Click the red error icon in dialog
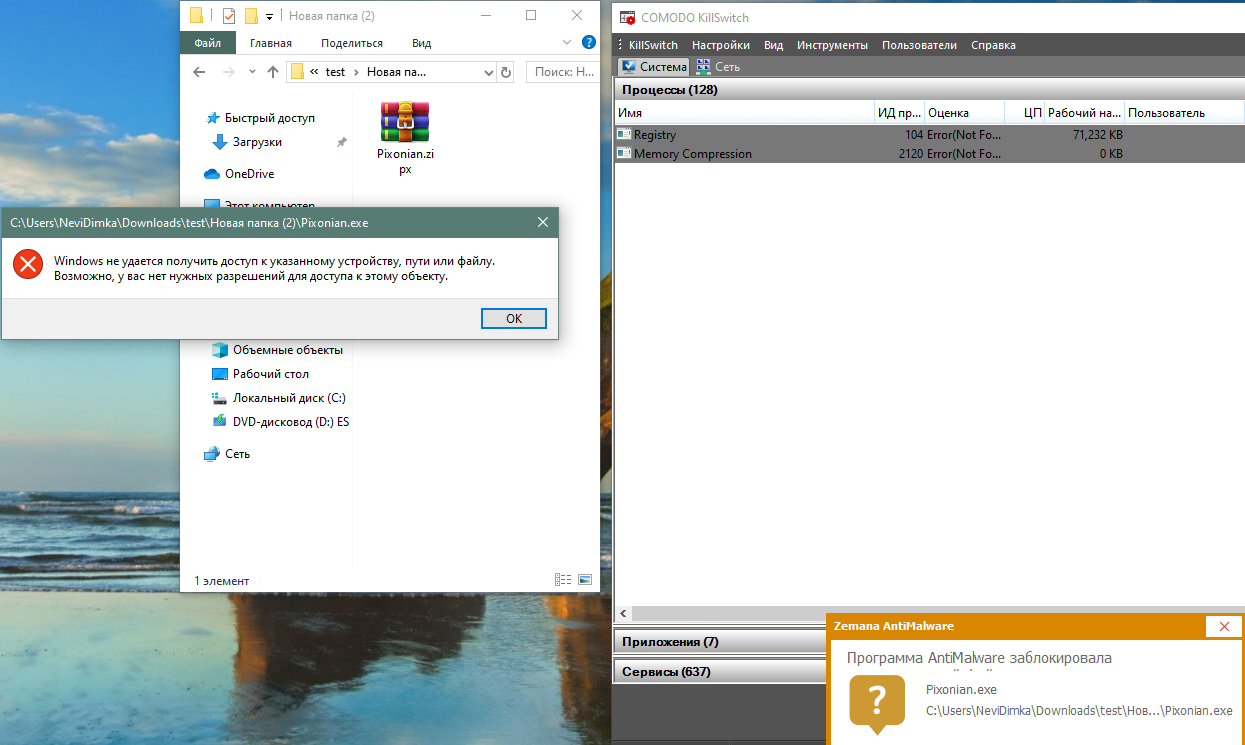This screenshot has height=745, width=1245. coord(28,264)
